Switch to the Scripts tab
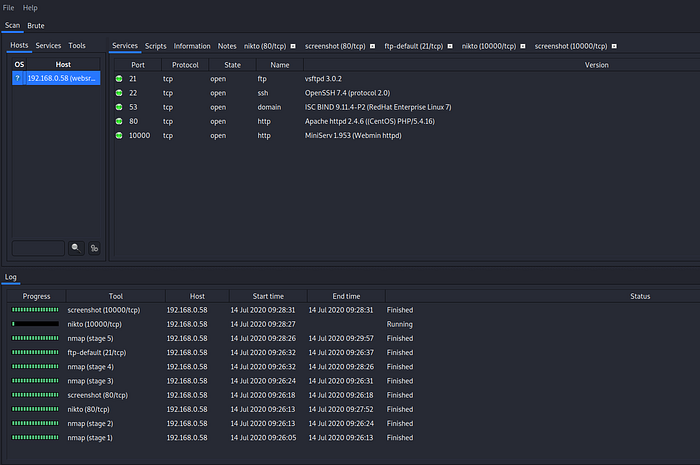The image size is (700, 465). pos(155,46)
